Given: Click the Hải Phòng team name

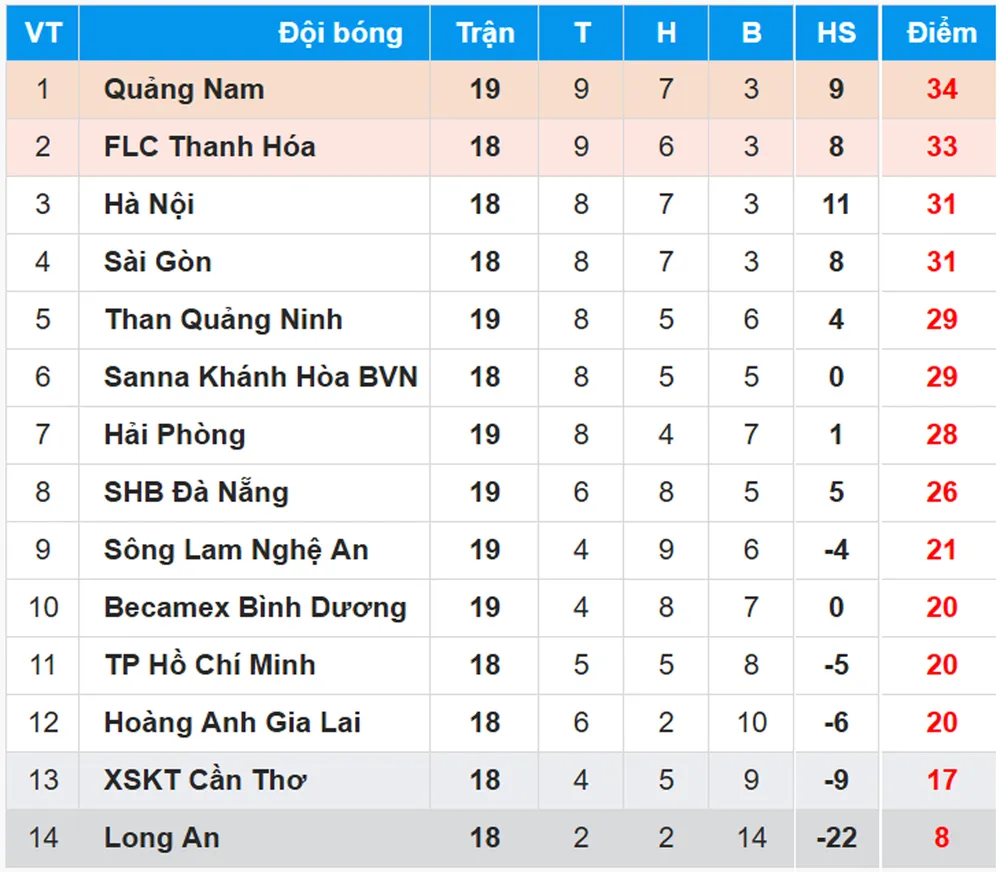Looking at the screenshot, I should coord(174,435).
